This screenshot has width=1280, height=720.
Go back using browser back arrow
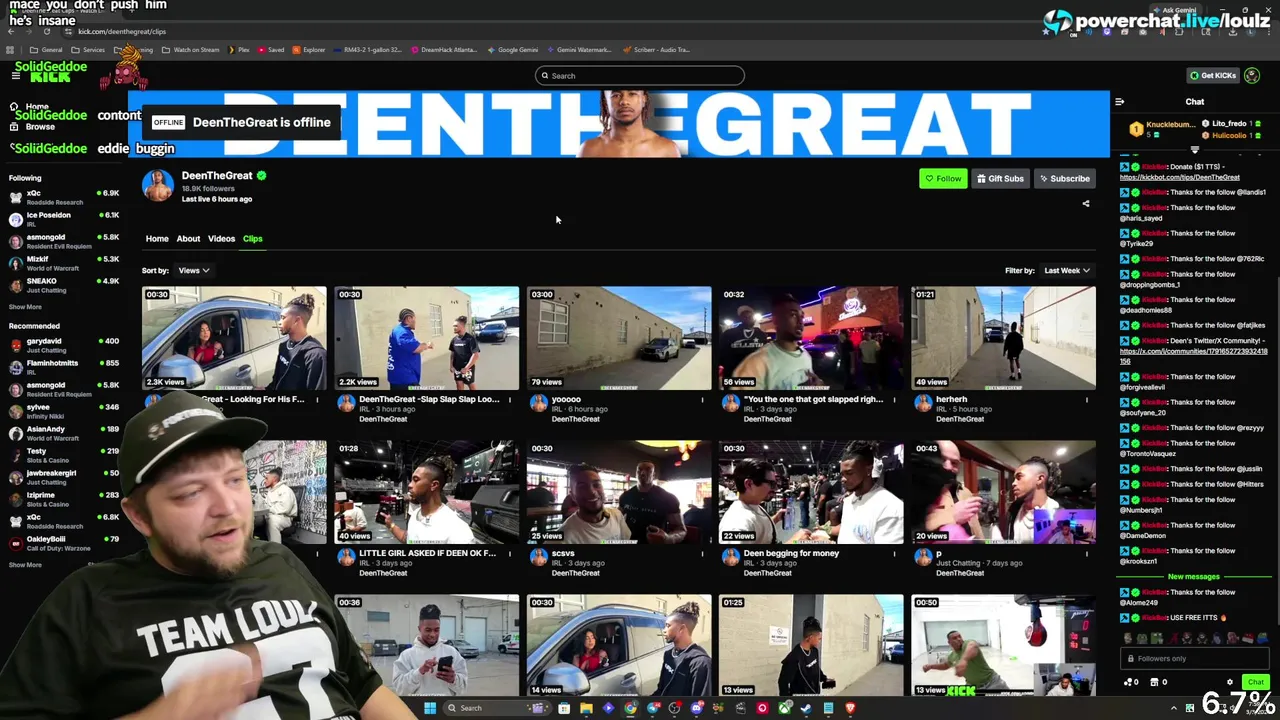click(x=11, y=31)
